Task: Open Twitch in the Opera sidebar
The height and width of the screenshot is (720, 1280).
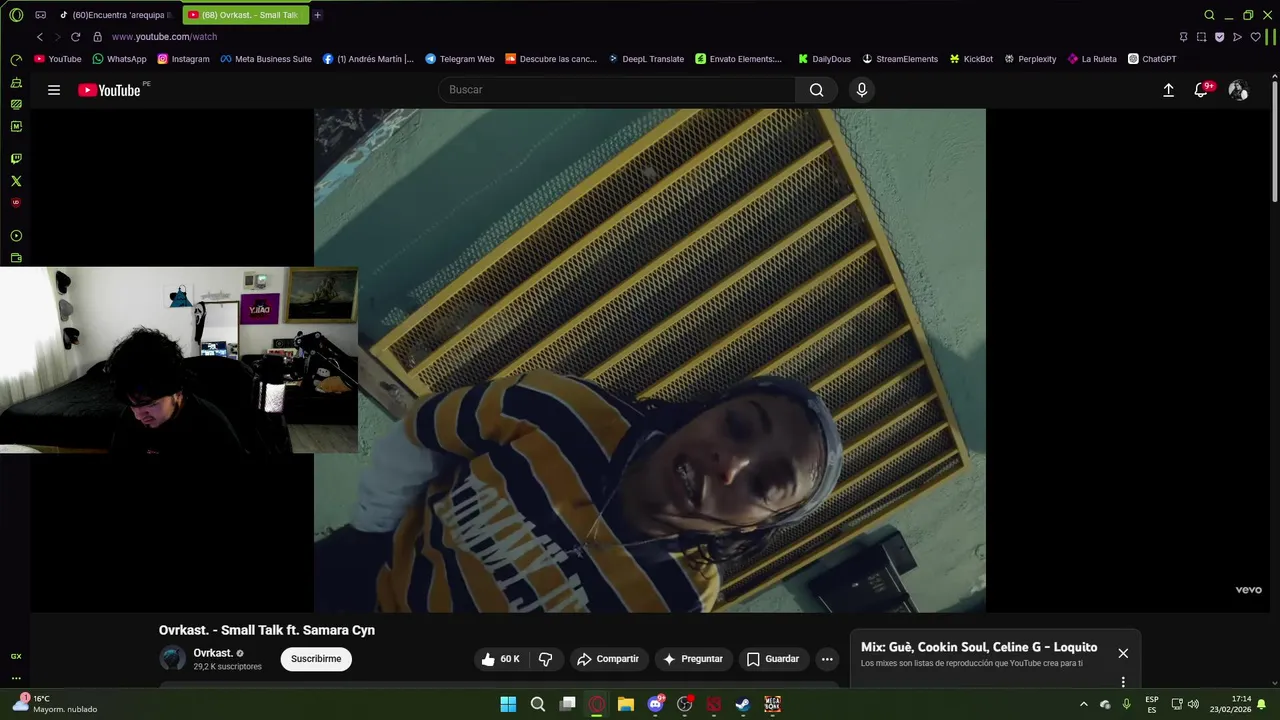Action: [x=16, y=159]
